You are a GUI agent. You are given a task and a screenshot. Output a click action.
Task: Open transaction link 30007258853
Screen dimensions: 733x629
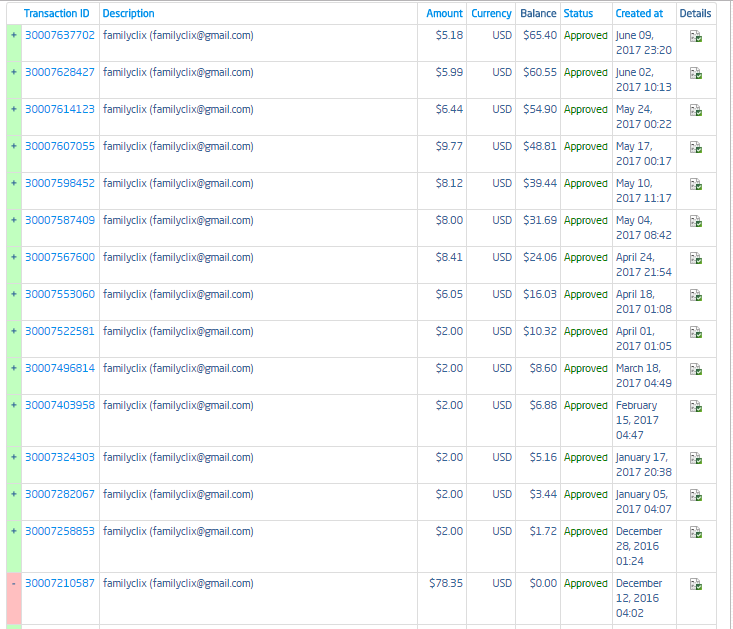click(x=60, y=531)
